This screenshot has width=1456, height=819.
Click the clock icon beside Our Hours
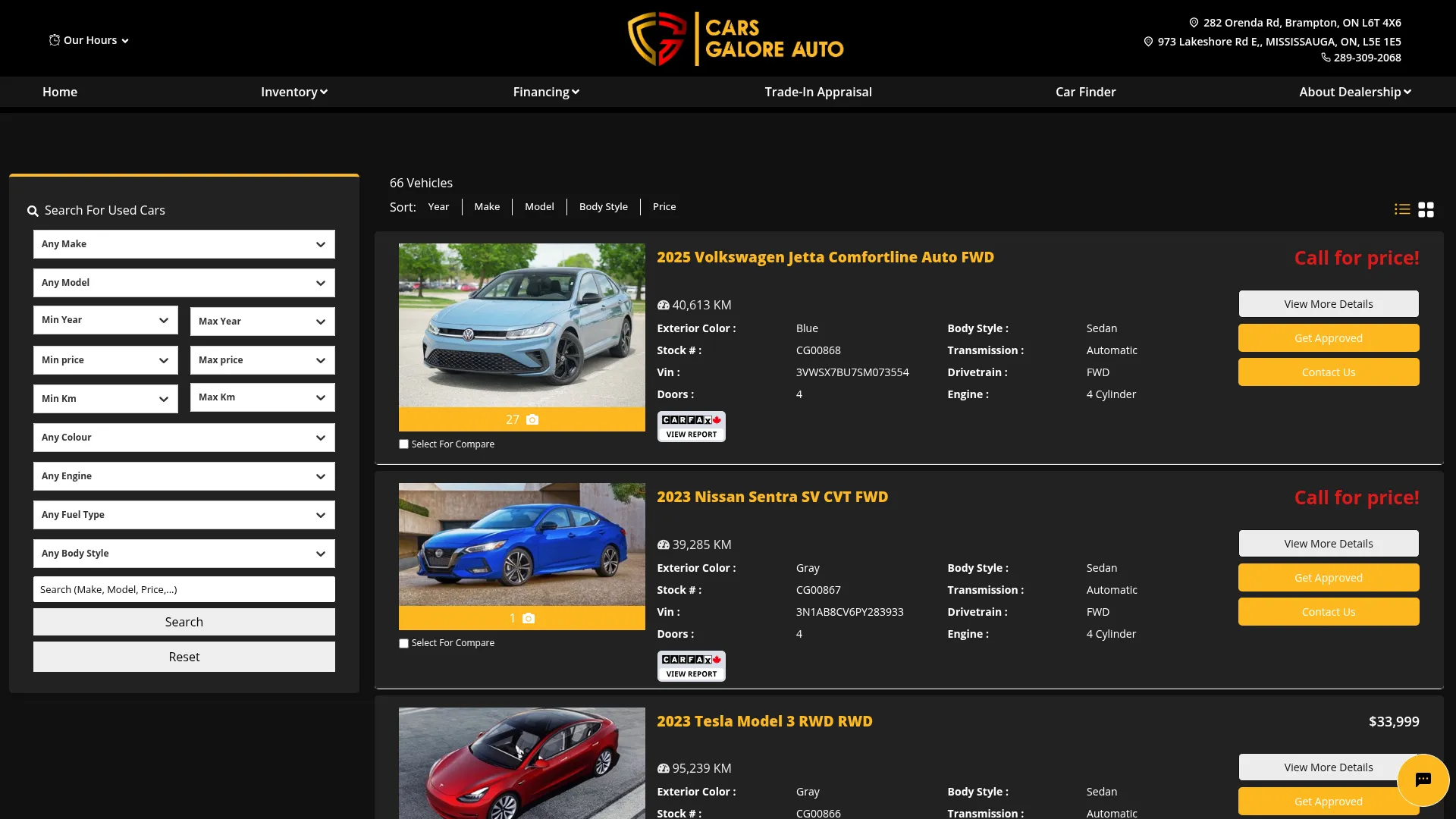pyautogui.click(x=55, y=40)
